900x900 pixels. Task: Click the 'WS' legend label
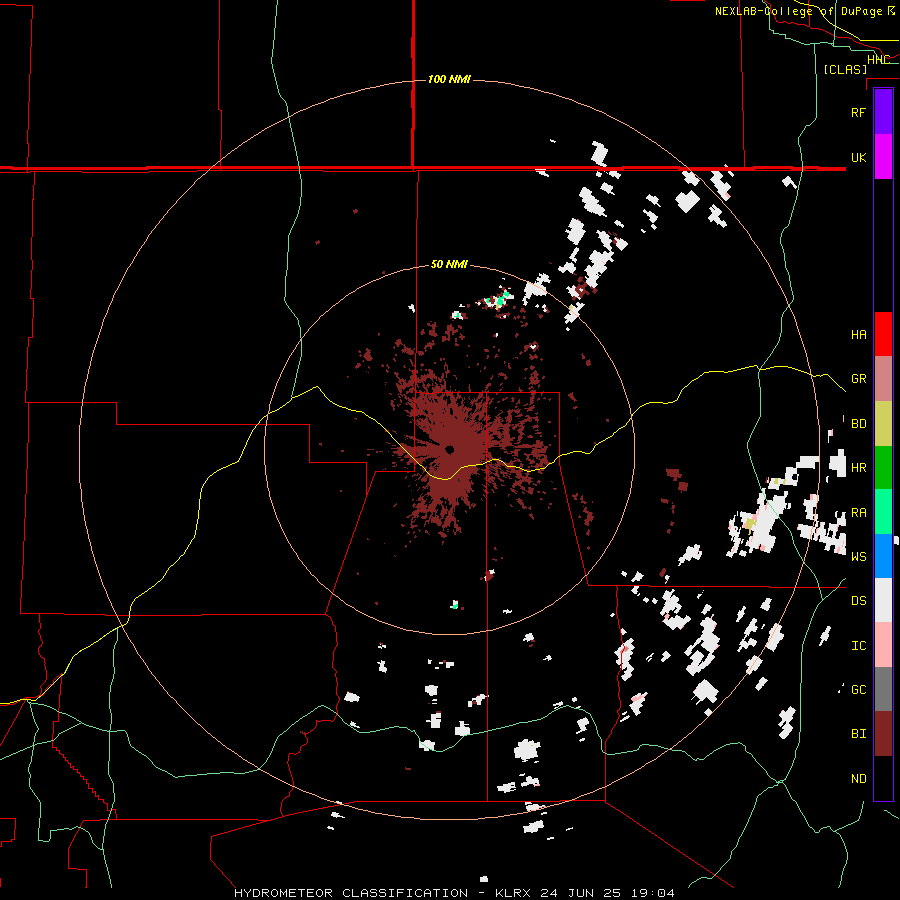[x=858, y=557]
